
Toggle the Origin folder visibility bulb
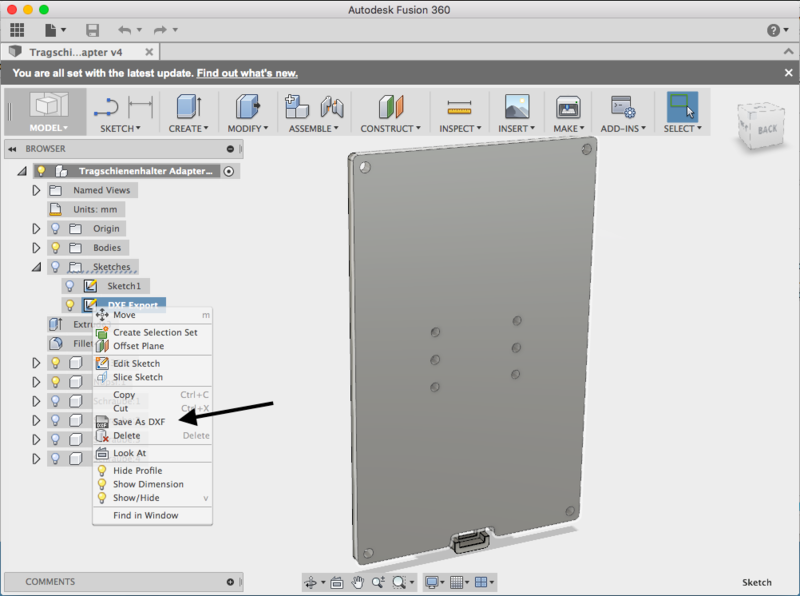56,228
